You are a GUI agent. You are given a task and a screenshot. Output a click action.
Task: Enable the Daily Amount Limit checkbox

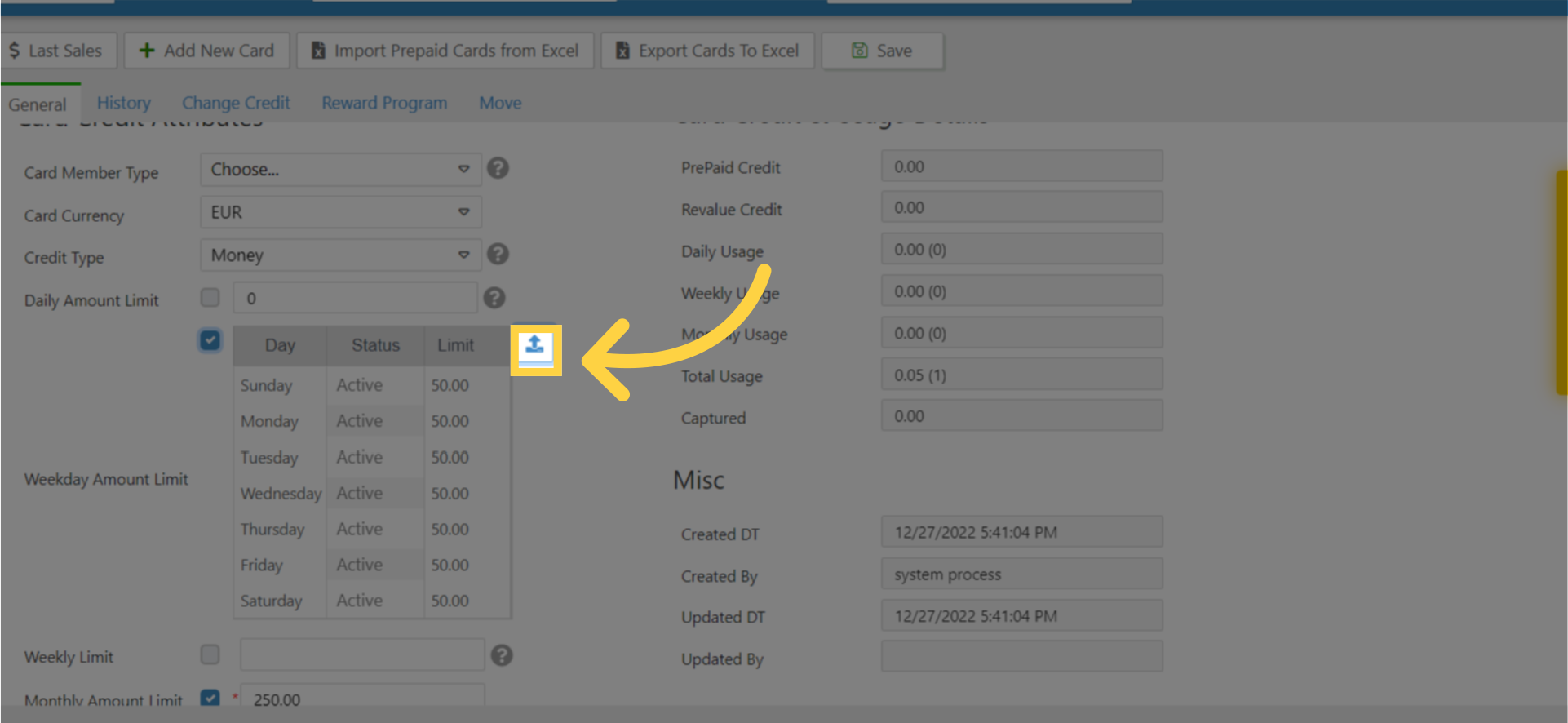pos(210,297)
